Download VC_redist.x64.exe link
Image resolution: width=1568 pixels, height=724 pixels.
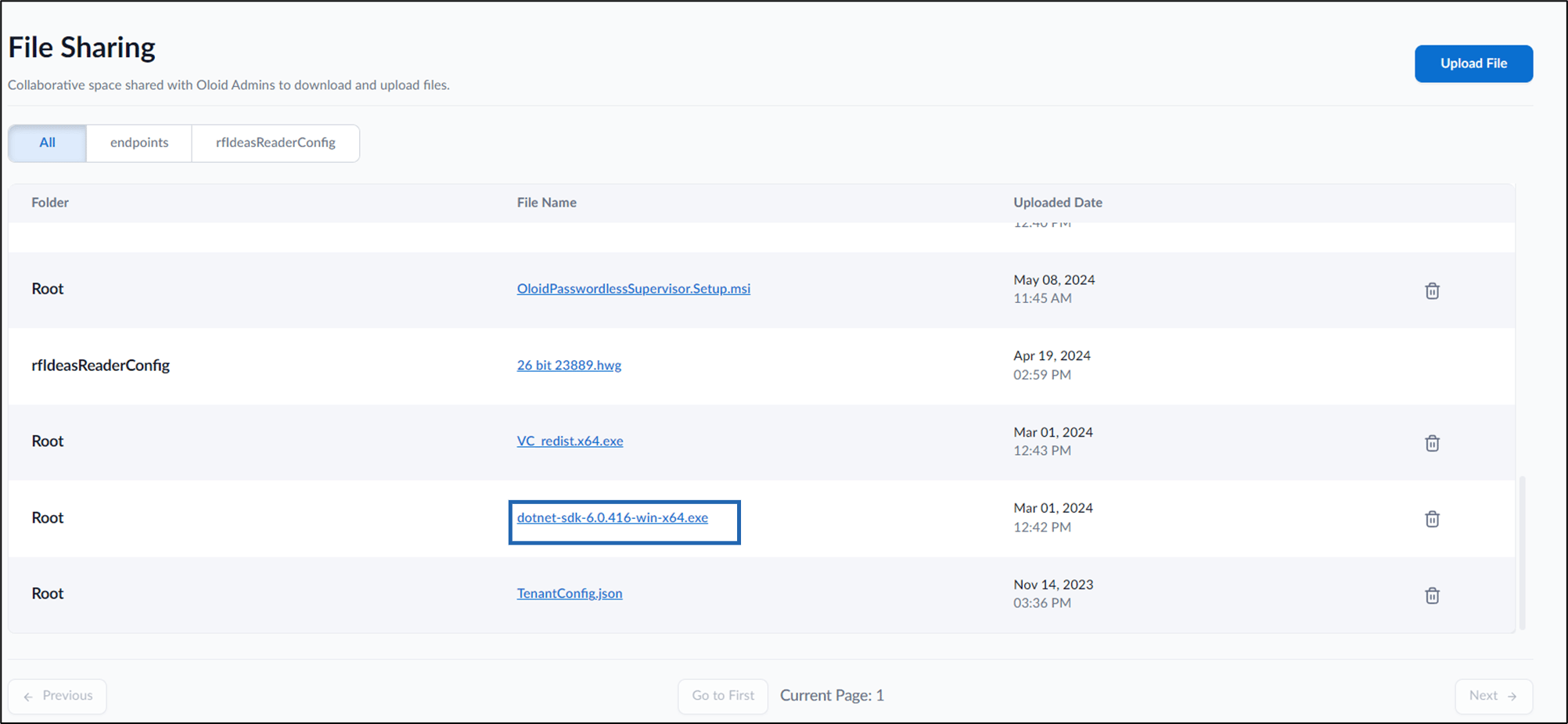[570, 441]
